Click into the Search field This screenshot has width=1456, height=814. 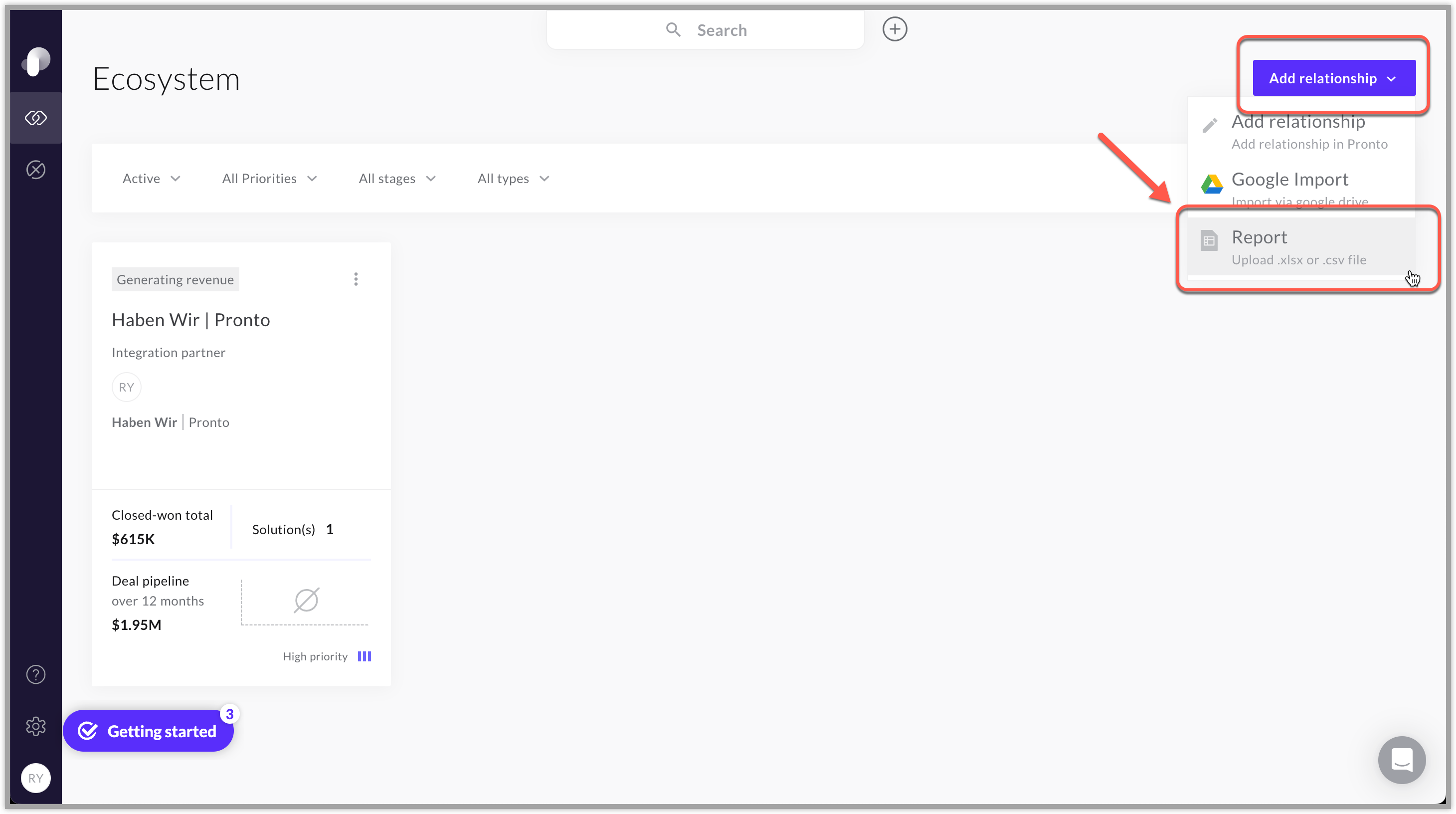click(x=705, y=29)
